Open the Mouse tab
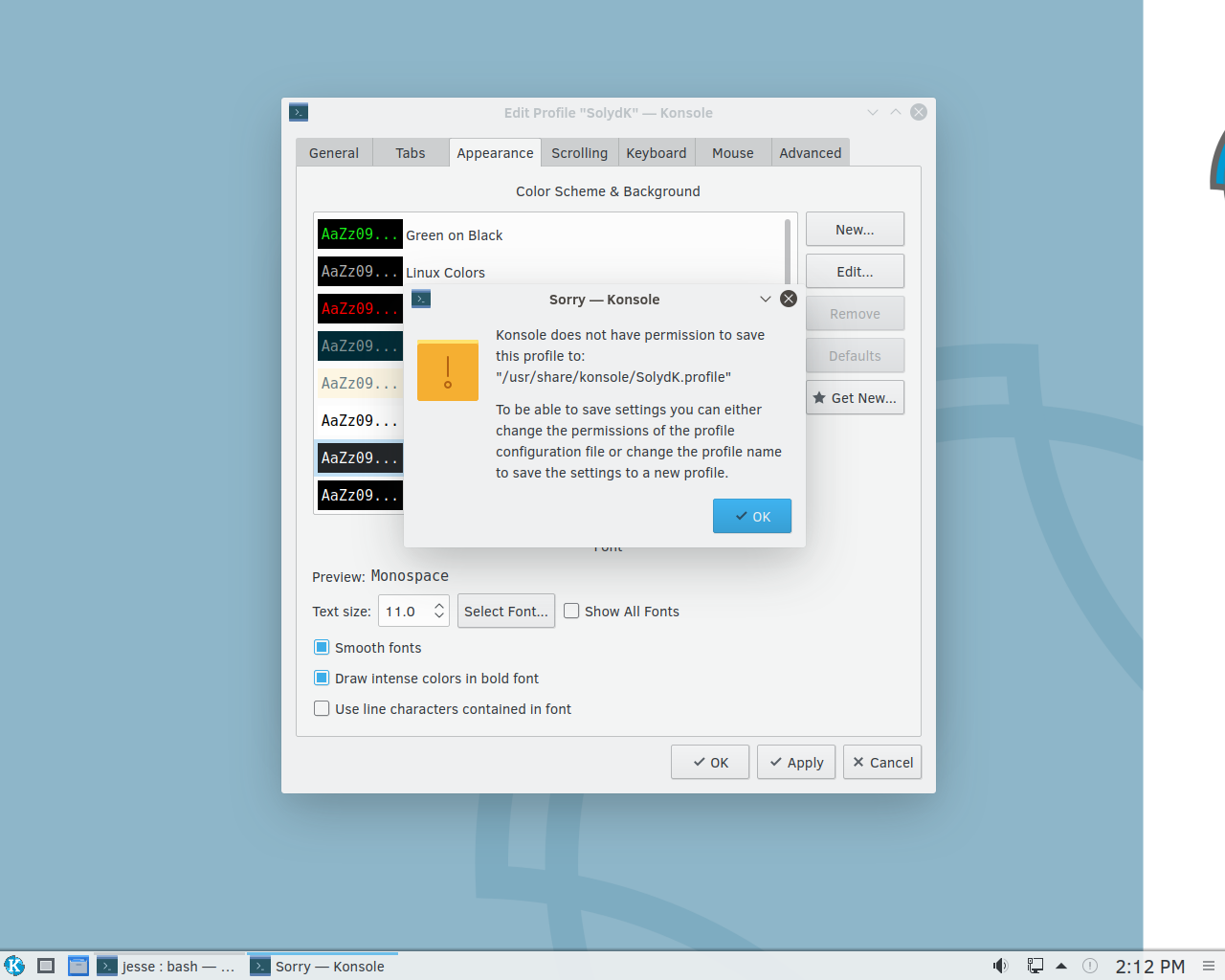The height and width of the screenshot is (980, 1225). pyautogui.click(x=733, y=153)
